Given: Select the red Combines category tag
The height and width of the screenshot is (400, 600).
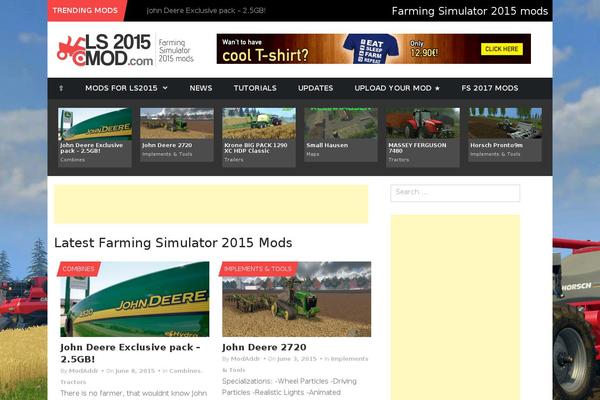Looking at the screenshot, I should click(x=78, y=269).
